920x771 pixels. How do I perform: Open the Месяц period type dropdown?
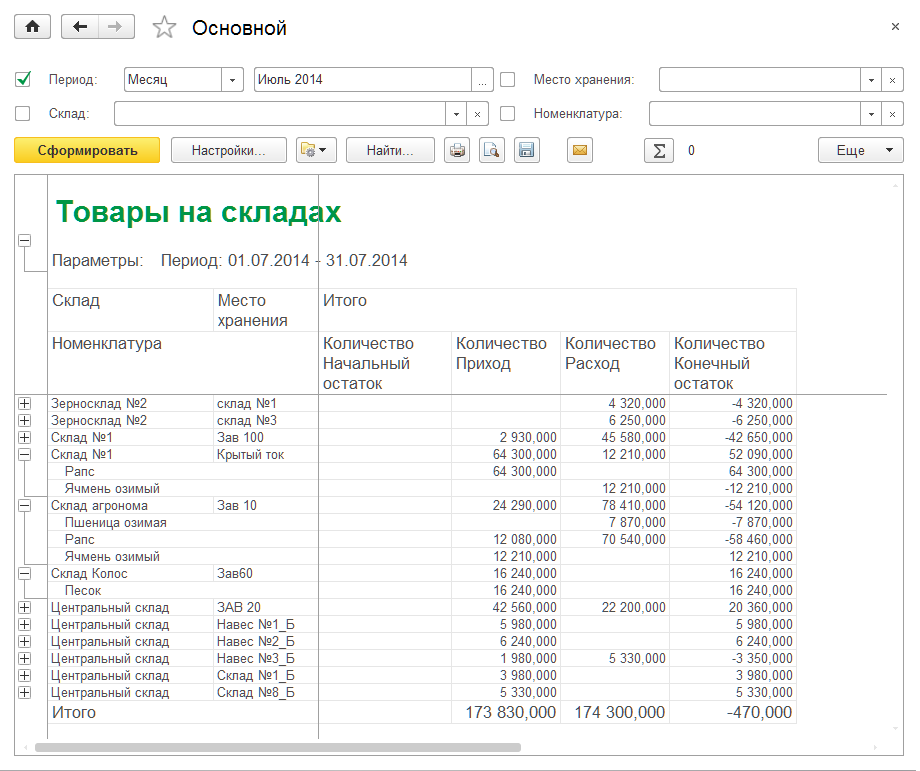click(x=232, y=80)
